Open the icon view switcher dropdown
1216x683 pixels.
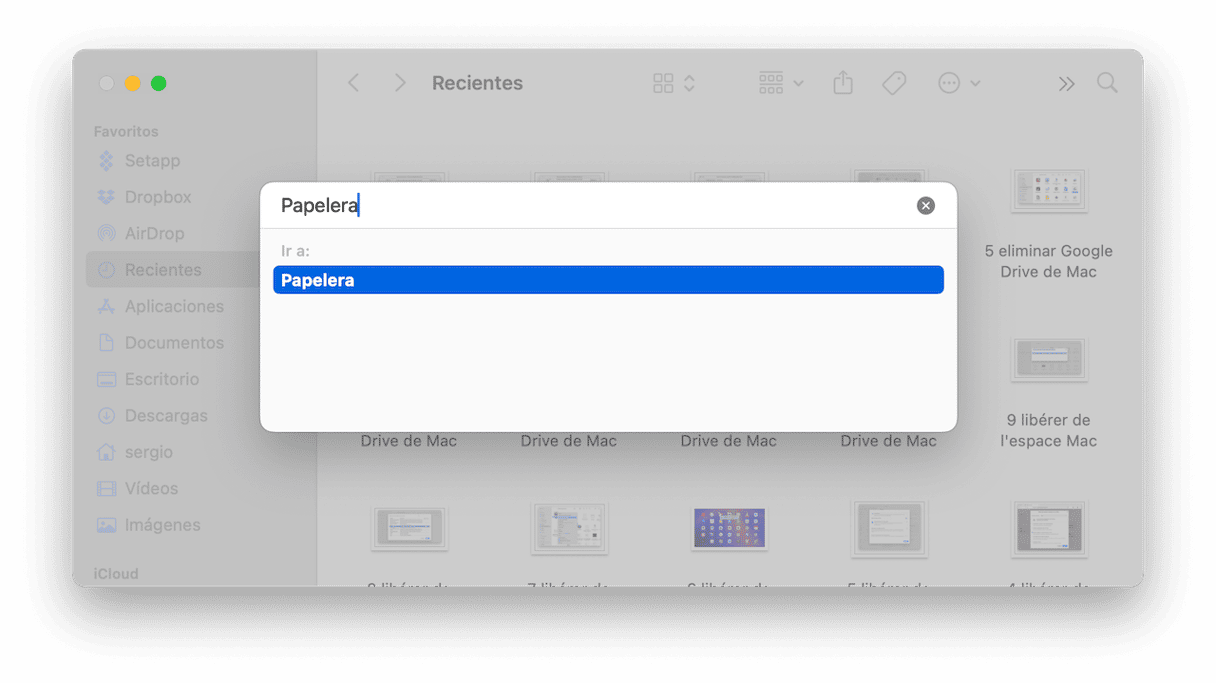[x=674, y=83]
